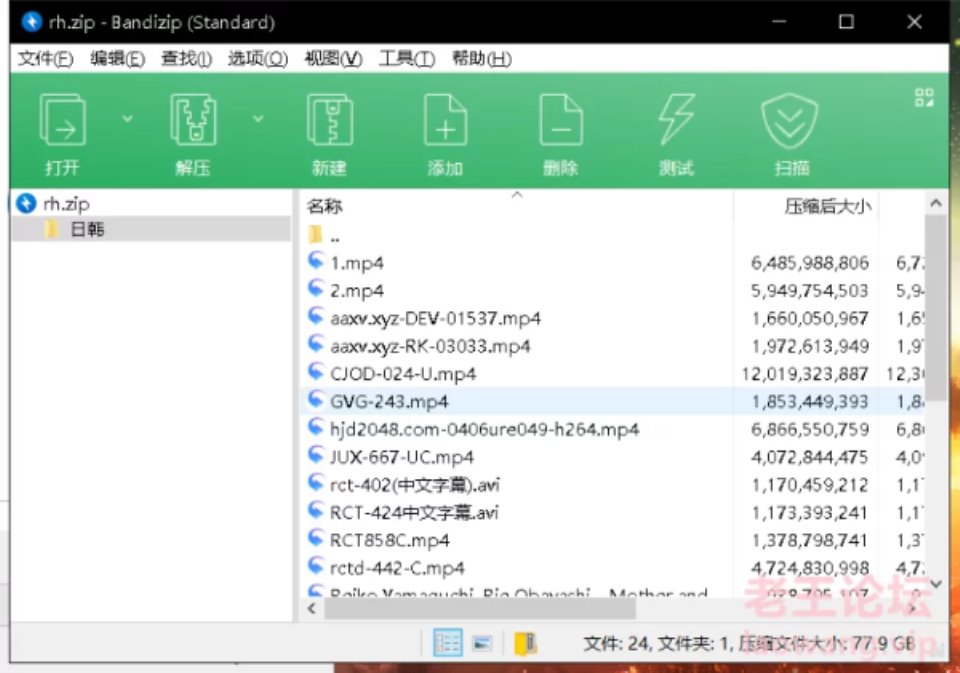Select file aaxv.xyz-DEV-01537.mp4
The image size is (960, 673).
[435, 318]
